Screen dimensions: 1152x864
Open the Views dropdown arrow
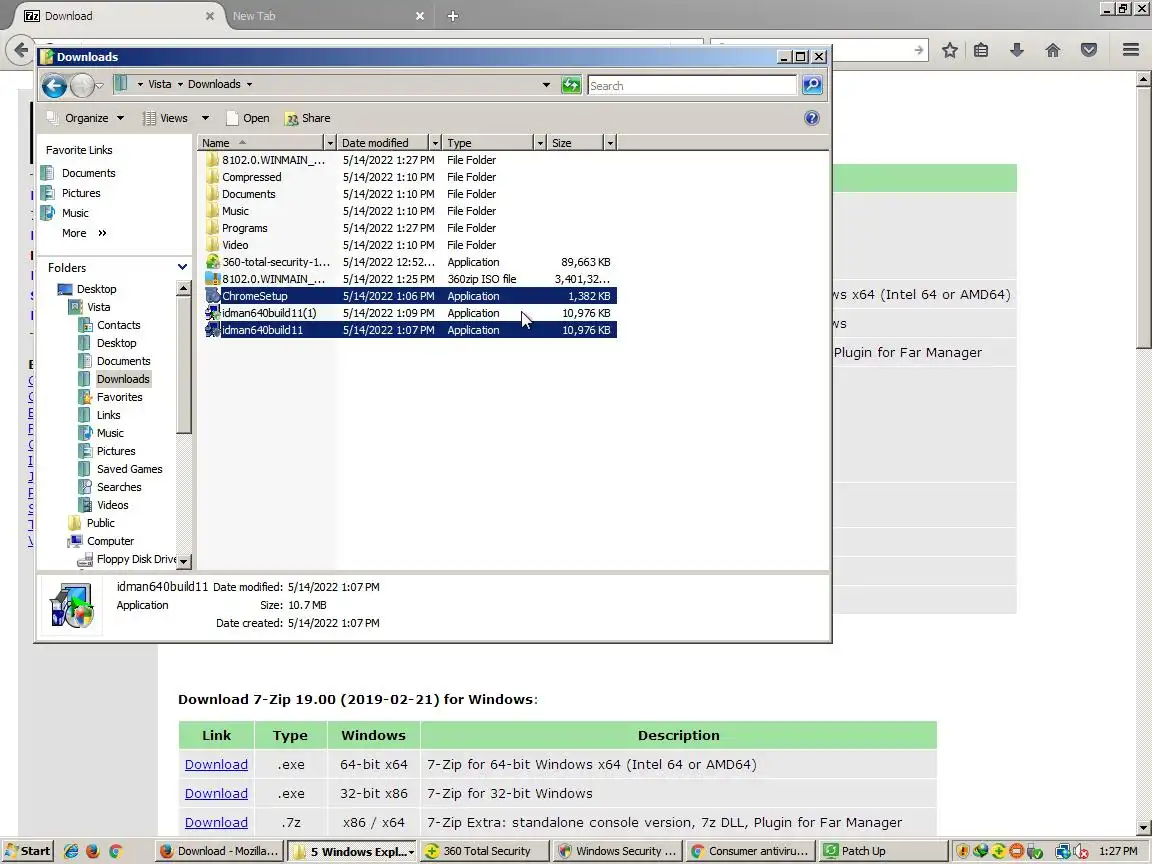coord(205,118)
